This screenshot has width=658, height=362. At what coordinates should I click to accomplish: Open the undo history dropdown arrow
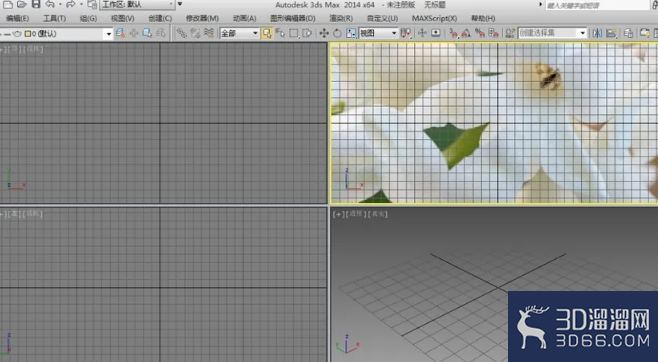pyautogui.click(x=60, y=5)
